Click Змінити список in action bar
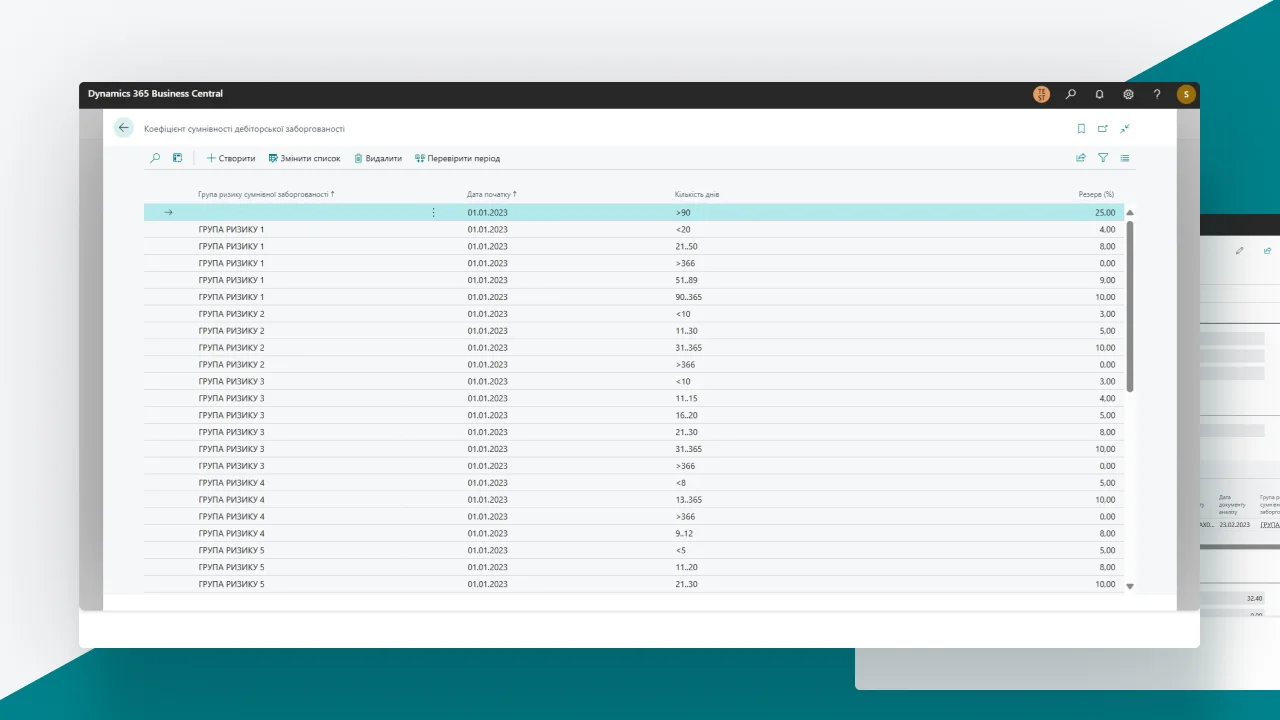Image resolution: width=1280 pixels, height=720 pixels. [305, 158]
